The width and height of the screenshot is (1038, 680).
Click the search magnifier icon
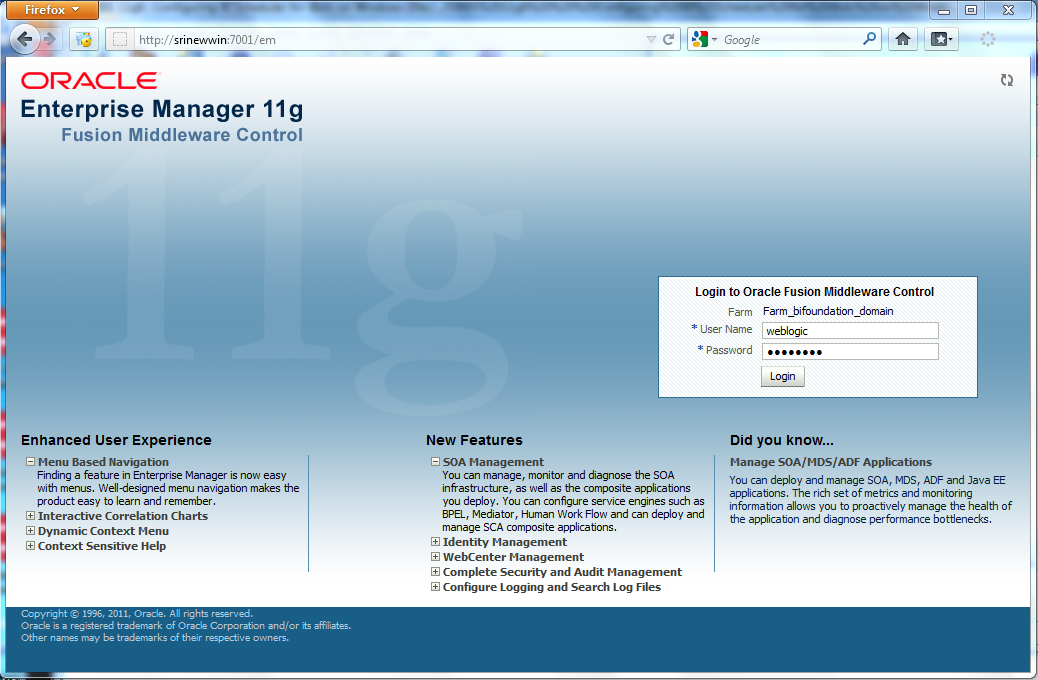tap(869, 39)
